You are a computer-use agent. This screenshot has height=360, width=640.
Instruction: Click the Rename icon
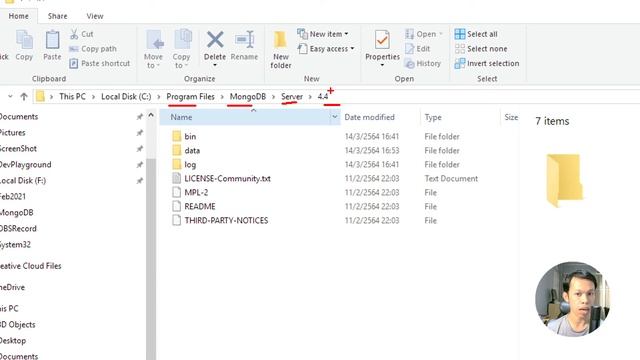point(244,40)
